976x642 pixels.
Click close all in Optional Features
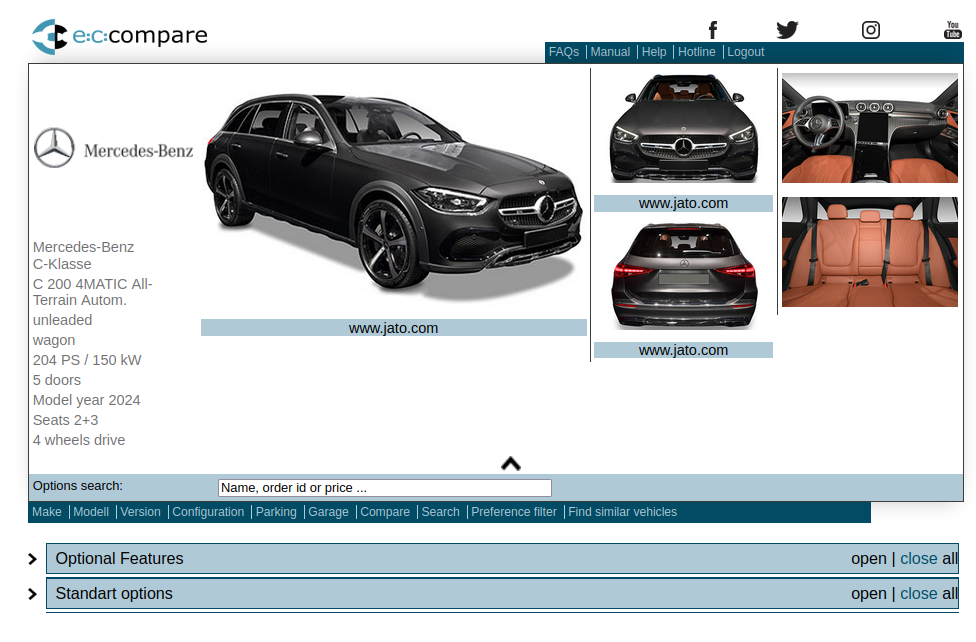point(919,559)
